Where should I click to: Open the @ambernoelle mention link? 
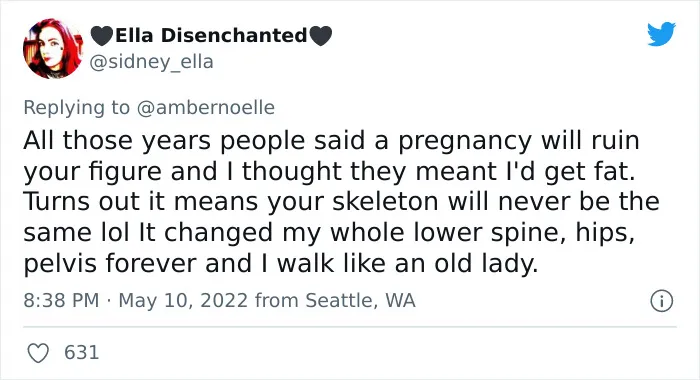point(206,108)
